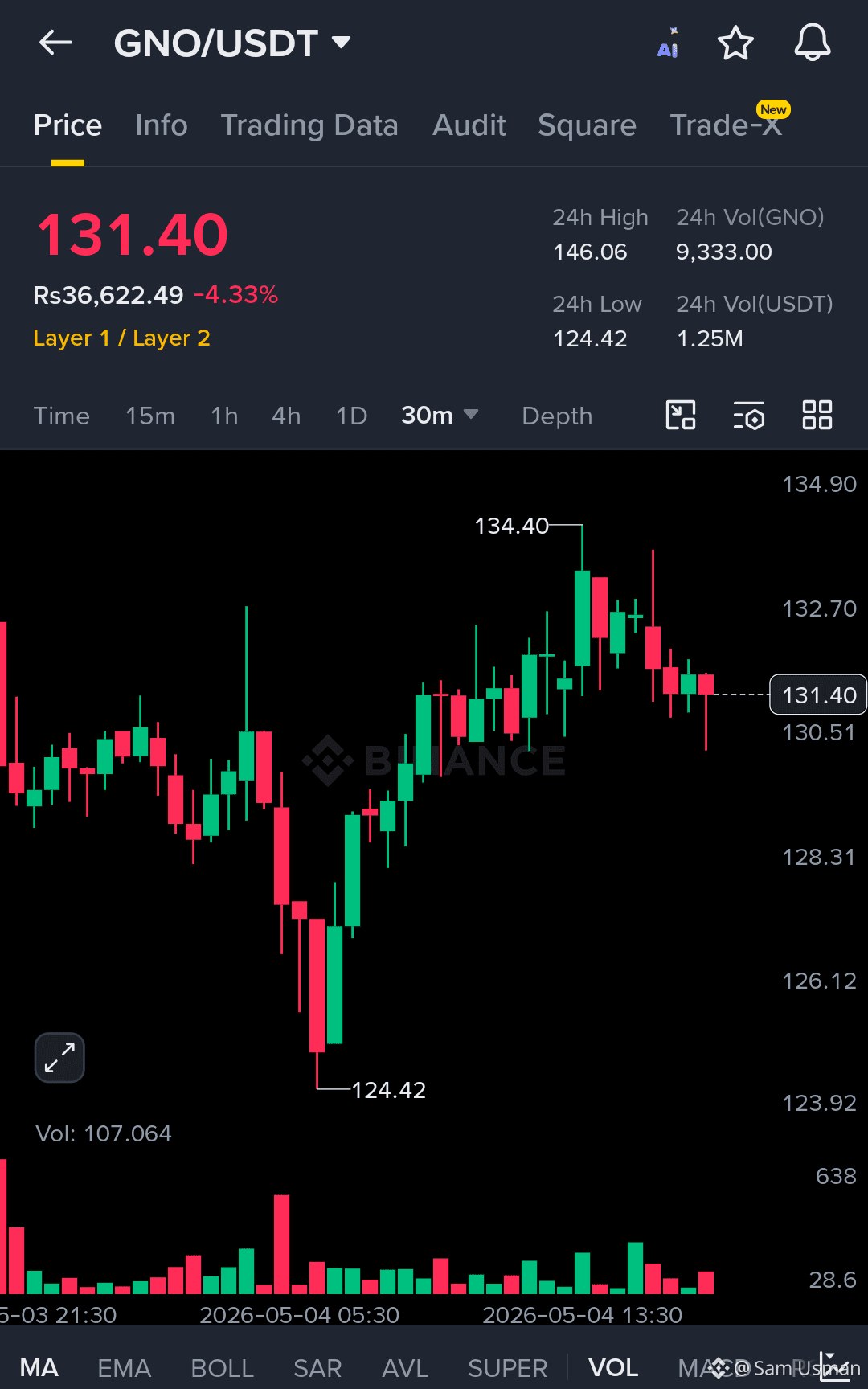868x1389 pixels.
Task: Open chart settings icon
Action: pyautogui.click(x=749, y=416)
